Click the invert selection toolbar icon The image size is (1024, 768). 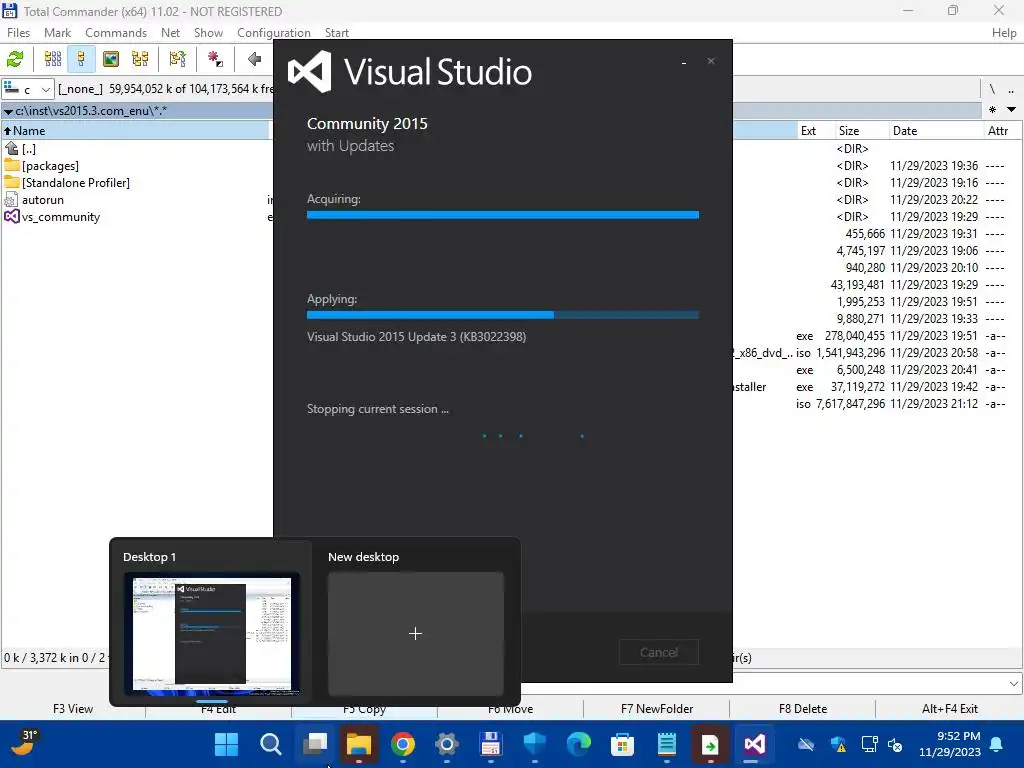[x=177, y=59]
